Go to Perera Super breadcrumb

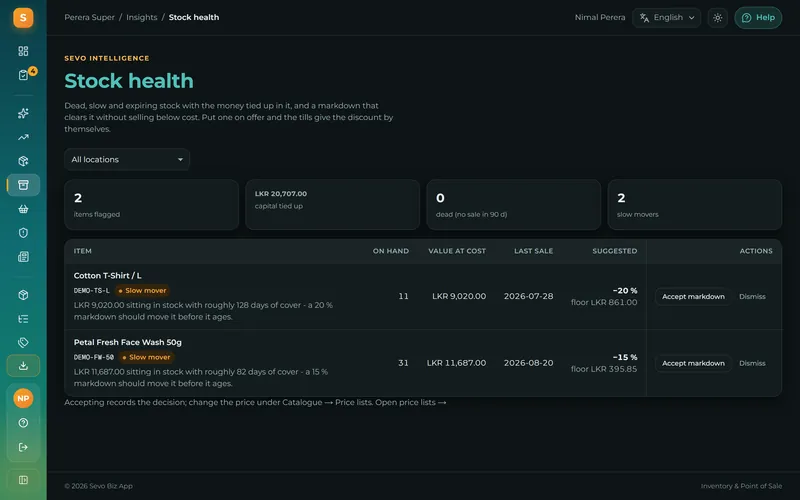(89, 17)
